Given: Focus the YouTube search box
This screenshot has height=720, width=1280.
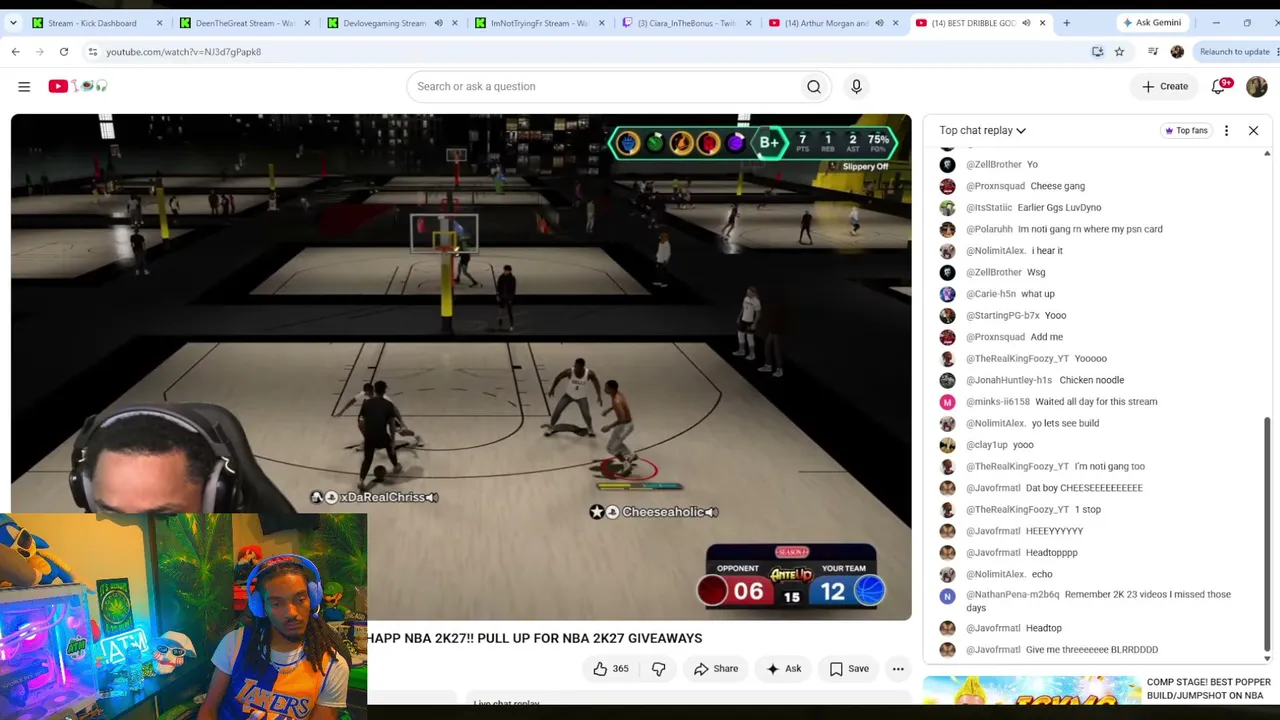Looking at the screenshot, I should point(603,86).
